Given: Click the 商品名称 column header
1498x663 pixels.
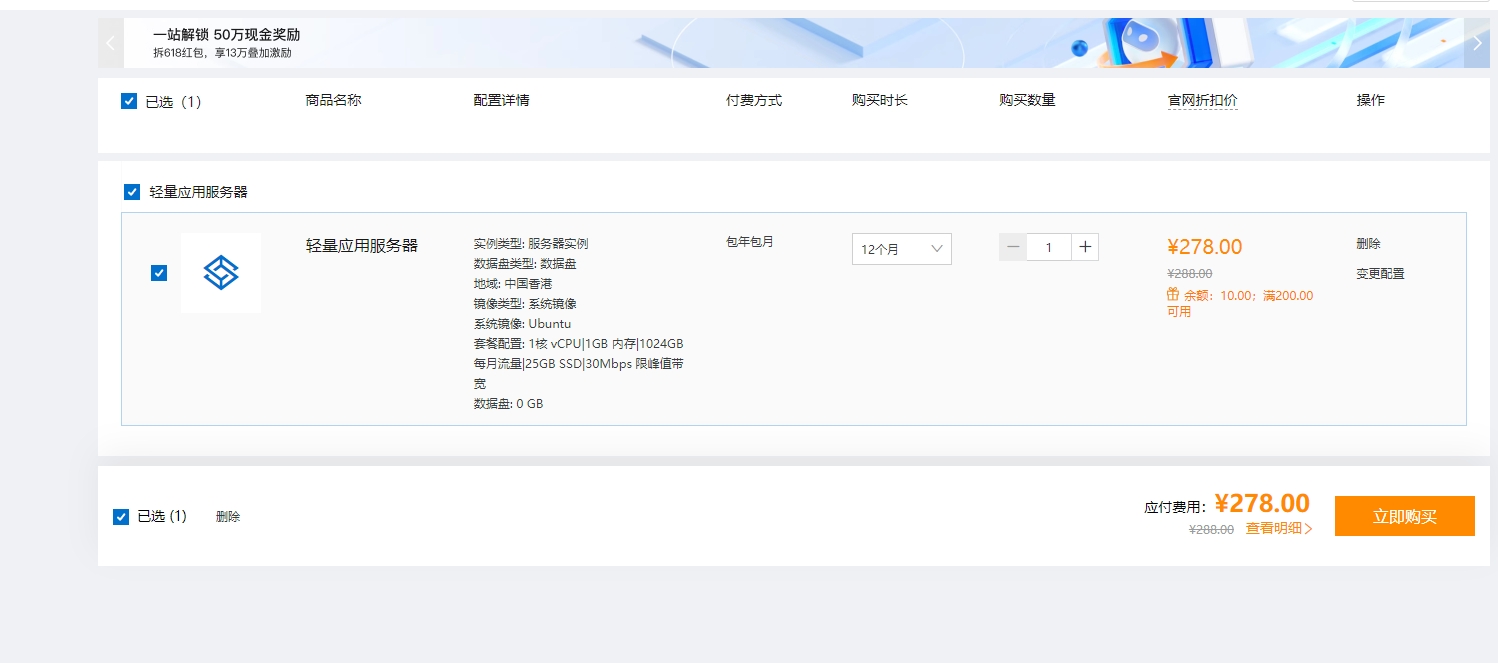Looking at the screenshot, I should [333, 101].
